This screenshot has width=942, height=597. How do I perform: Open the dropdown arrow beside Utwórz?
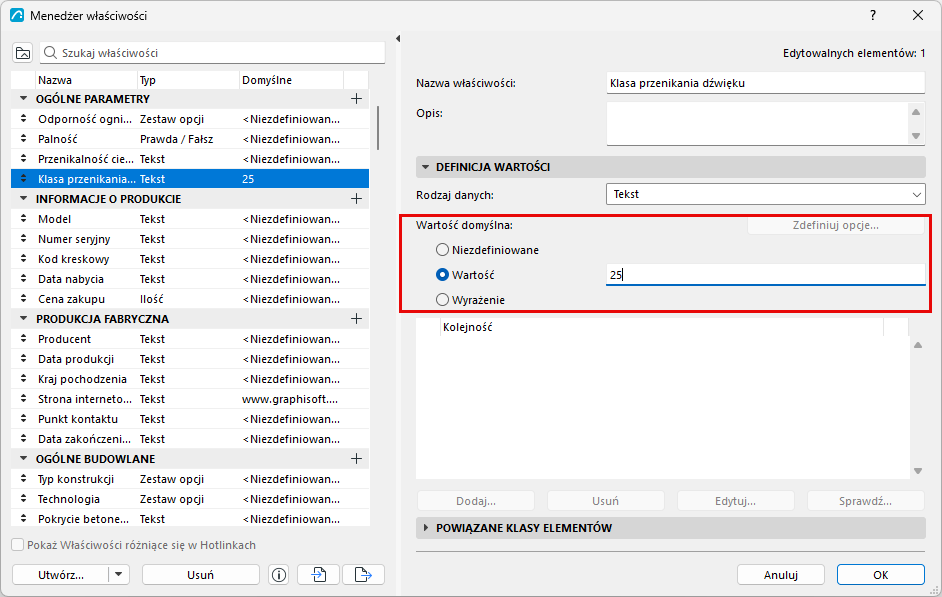119,575
